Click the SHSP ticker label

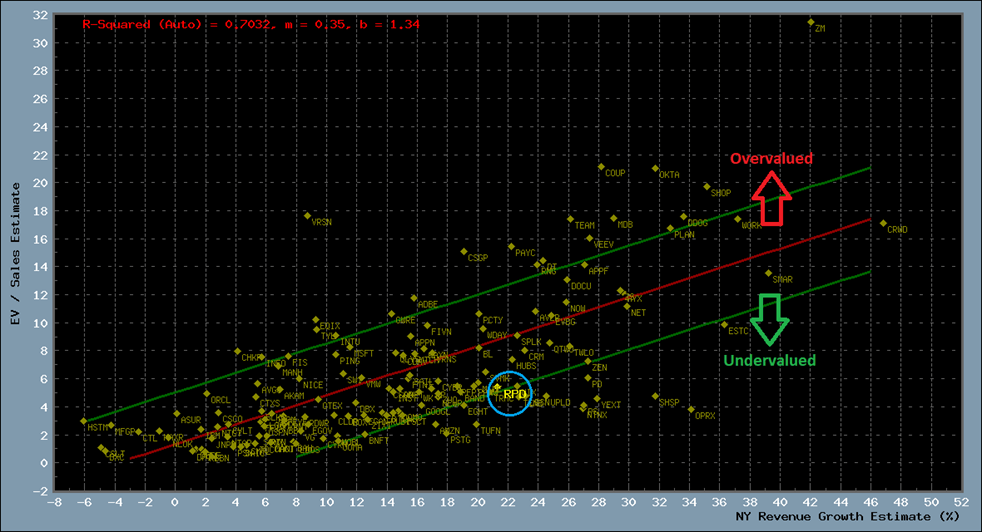669,403
